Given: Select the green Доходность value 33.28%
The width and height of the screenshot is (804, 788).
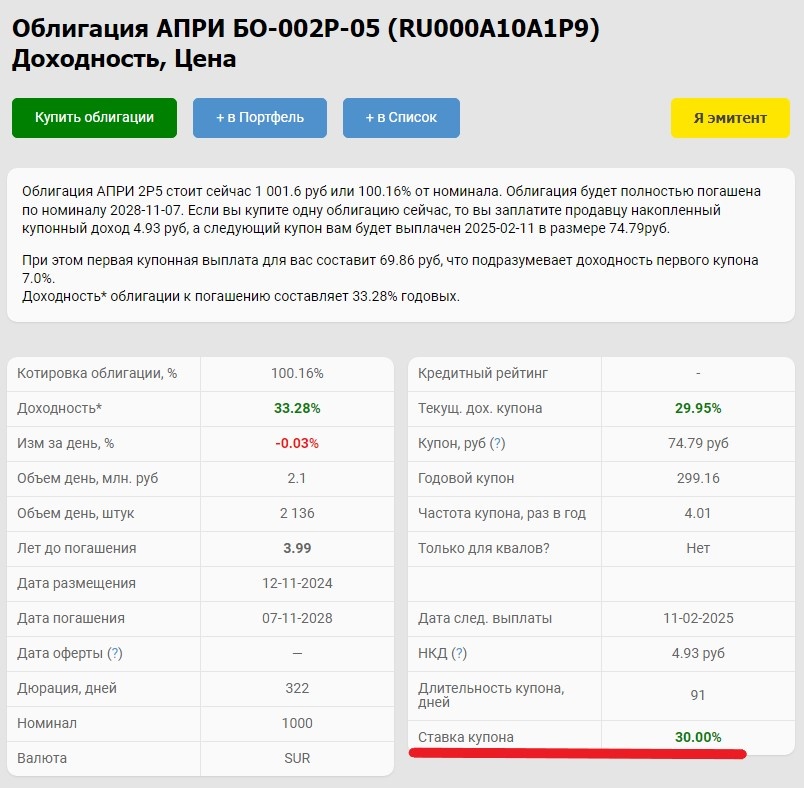Looking at the screenshot, I should [297, 408].
